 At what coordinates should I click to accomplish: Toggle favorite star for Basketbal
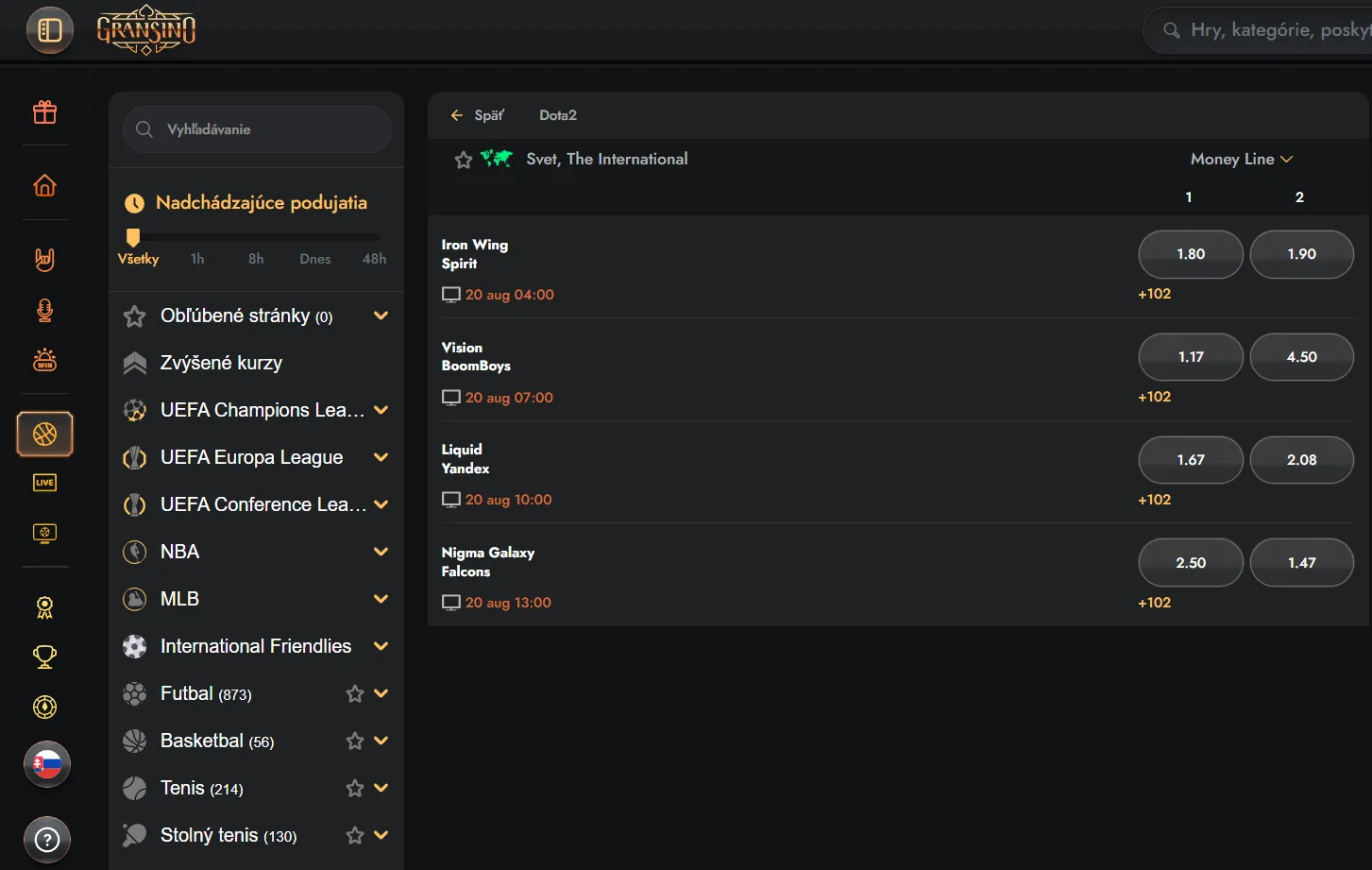pos(355,741)
